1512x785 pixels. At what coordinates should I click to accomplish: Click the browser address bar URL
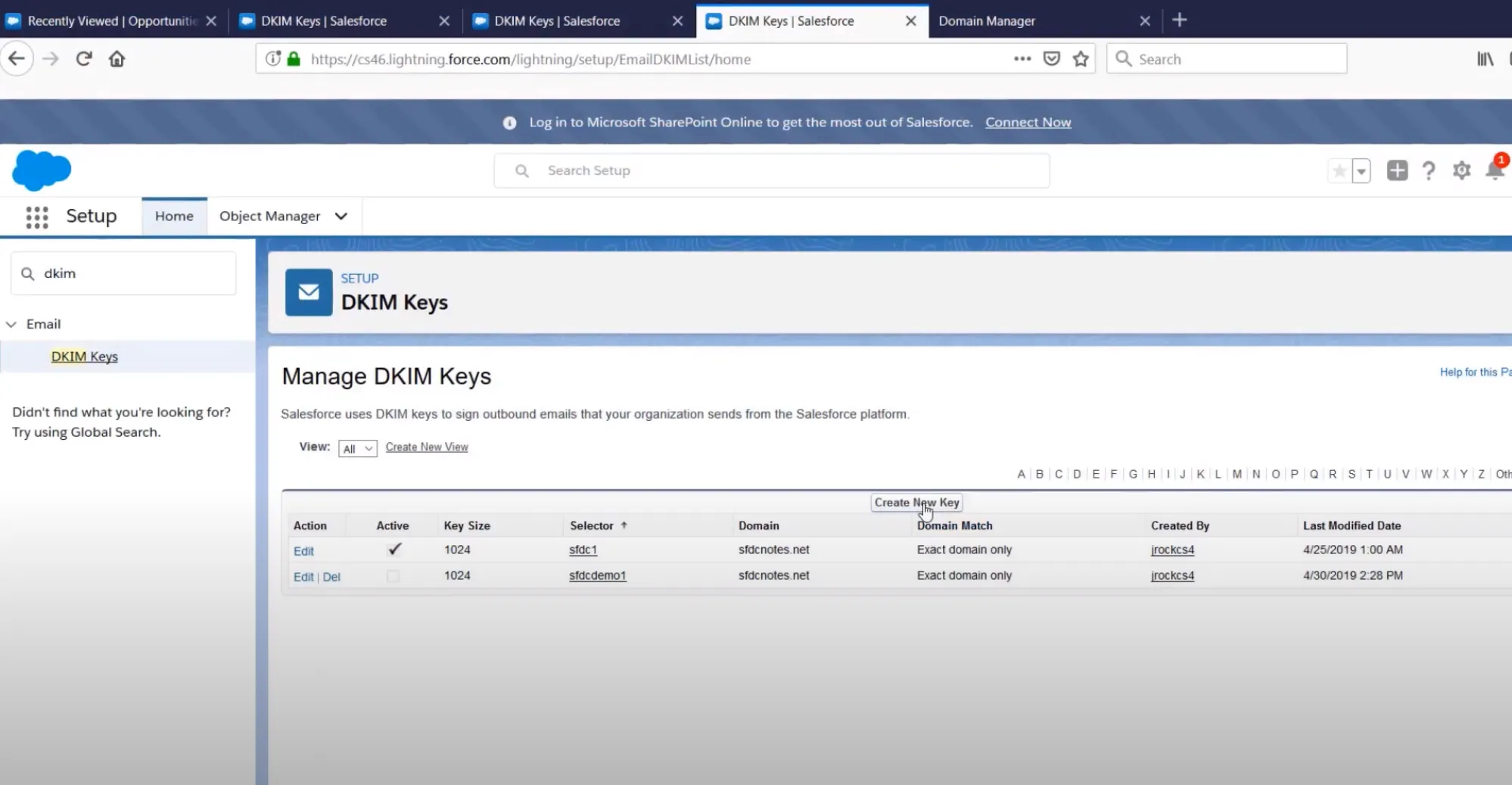pos(530,59)
